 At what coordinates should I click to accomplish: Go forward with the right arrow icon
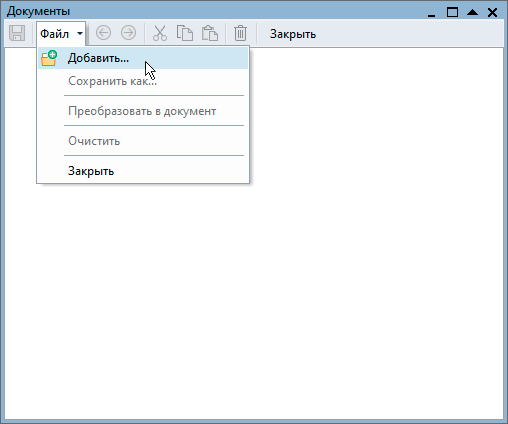click(x=128, y=33)
